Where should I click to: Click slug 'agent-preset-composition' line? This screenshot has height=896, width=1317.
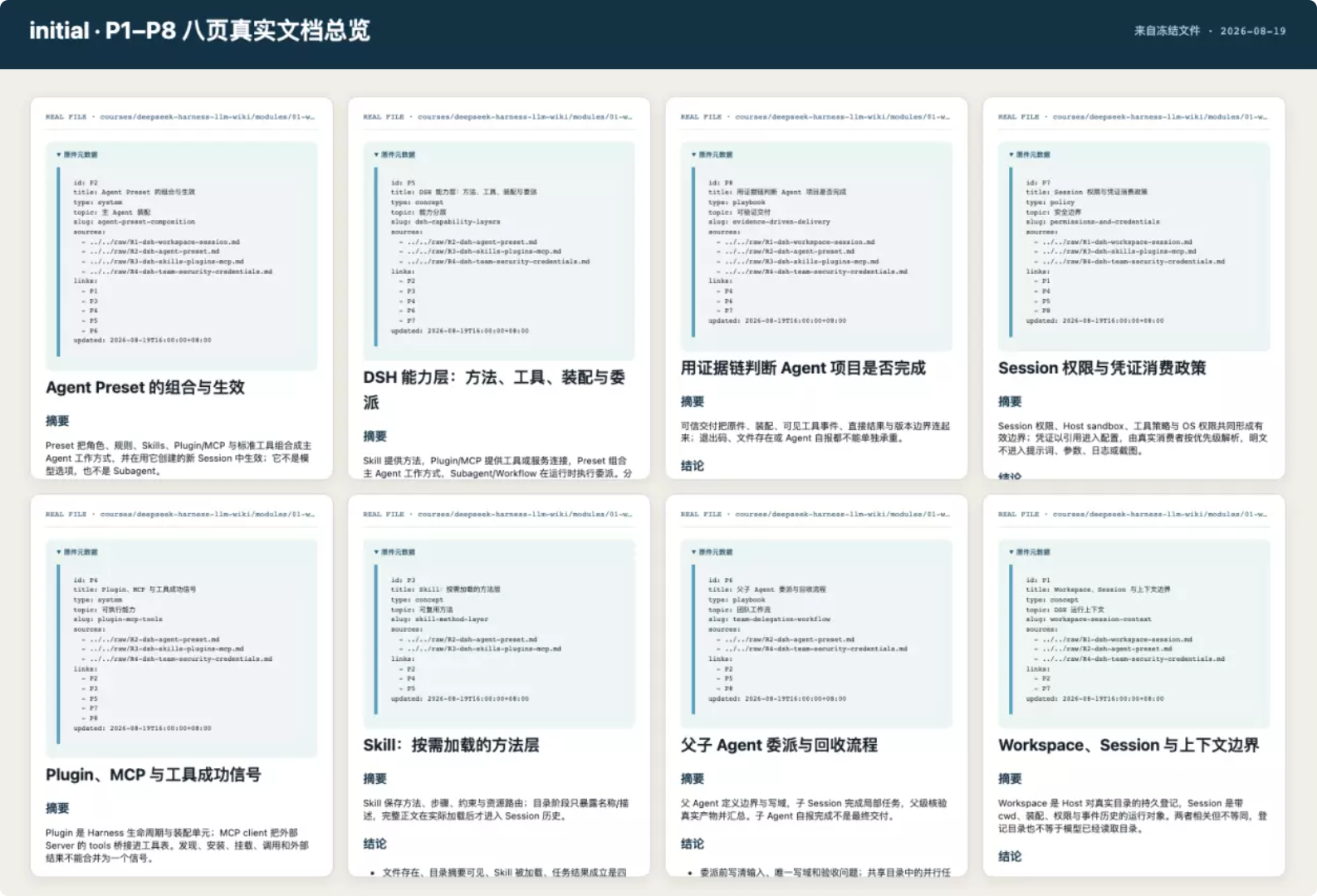pos(135,222)
